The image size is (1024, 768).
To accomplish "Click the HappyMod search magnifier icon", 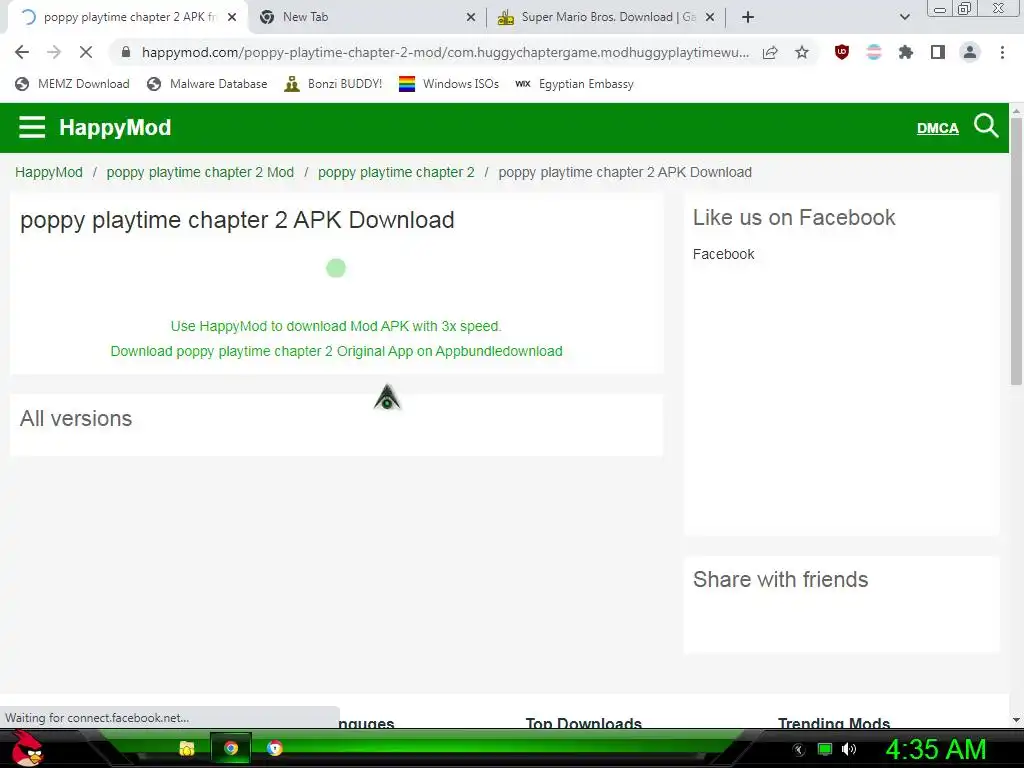I will pyautogui.click(x=986, y=125).
